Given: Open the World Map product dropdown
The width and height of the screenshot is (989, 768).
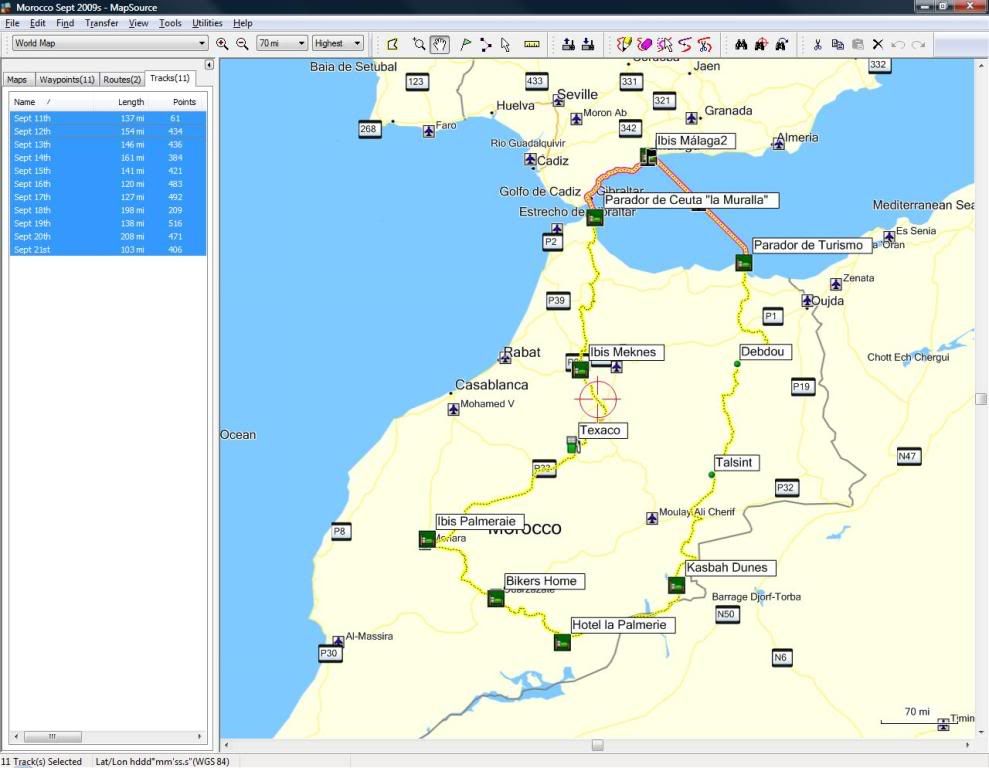Looking at the screenshot, I should [x=110, y=43].
